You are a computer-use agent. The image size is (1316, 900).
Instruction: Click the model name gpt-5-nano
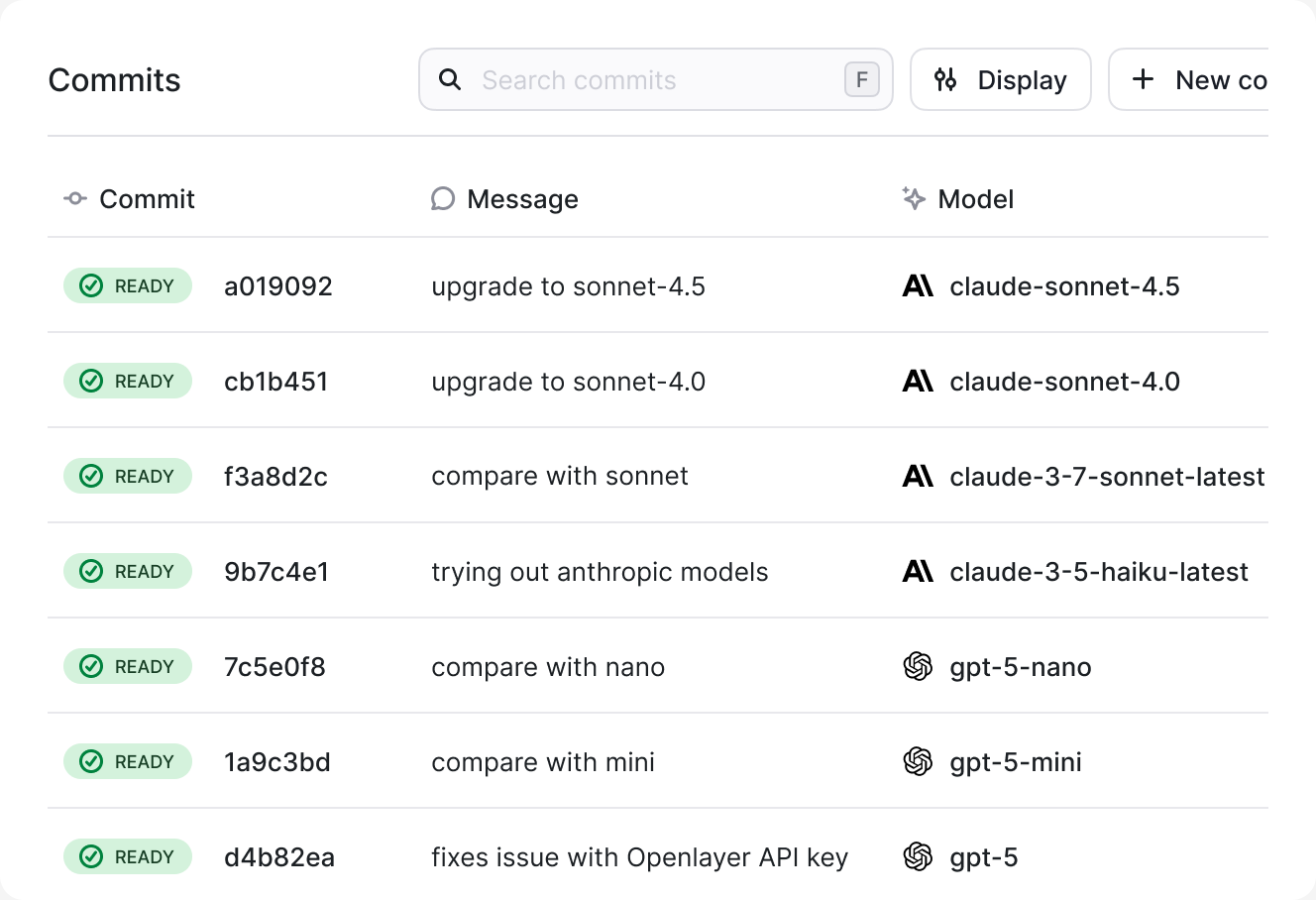click(x=1021, y=667)
